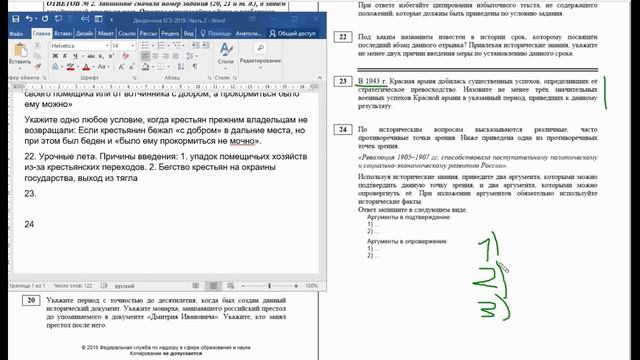The image size is (640, 360).
Task: Click the 'русский' language indicator in status bar
Action: point(124,286)
